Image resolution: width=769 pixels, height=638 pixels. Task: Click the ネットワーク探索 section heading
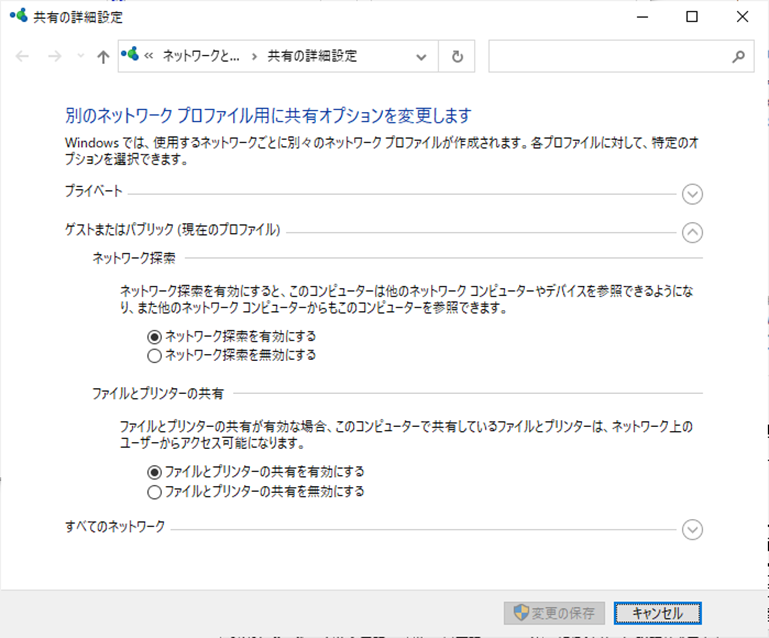pos(134,258)
